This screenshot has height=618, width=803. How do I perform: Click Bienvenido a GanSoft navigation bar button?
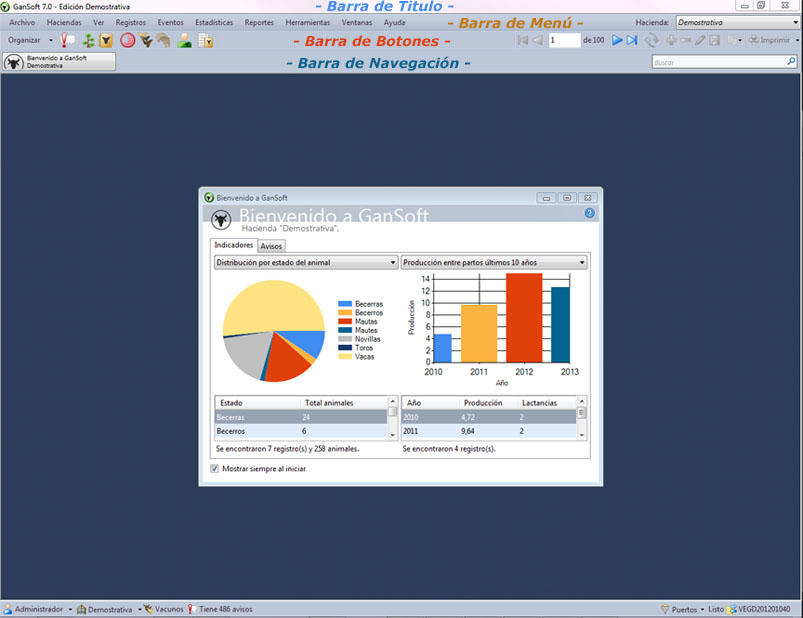point(59,62)
